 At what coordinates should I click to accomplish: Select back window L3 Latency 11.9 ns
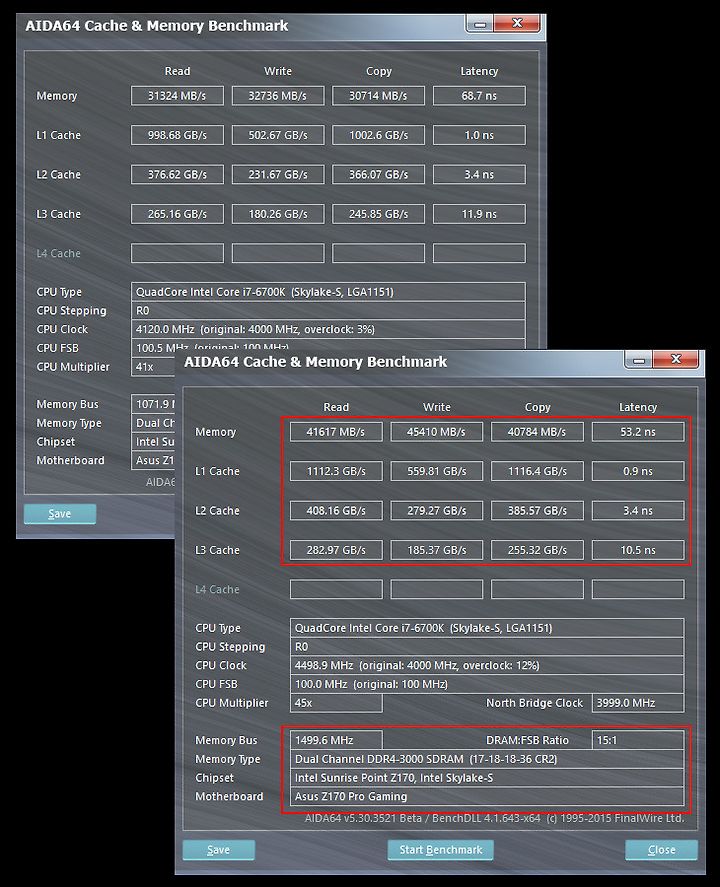pyautogui.click(x=479, y=214)
